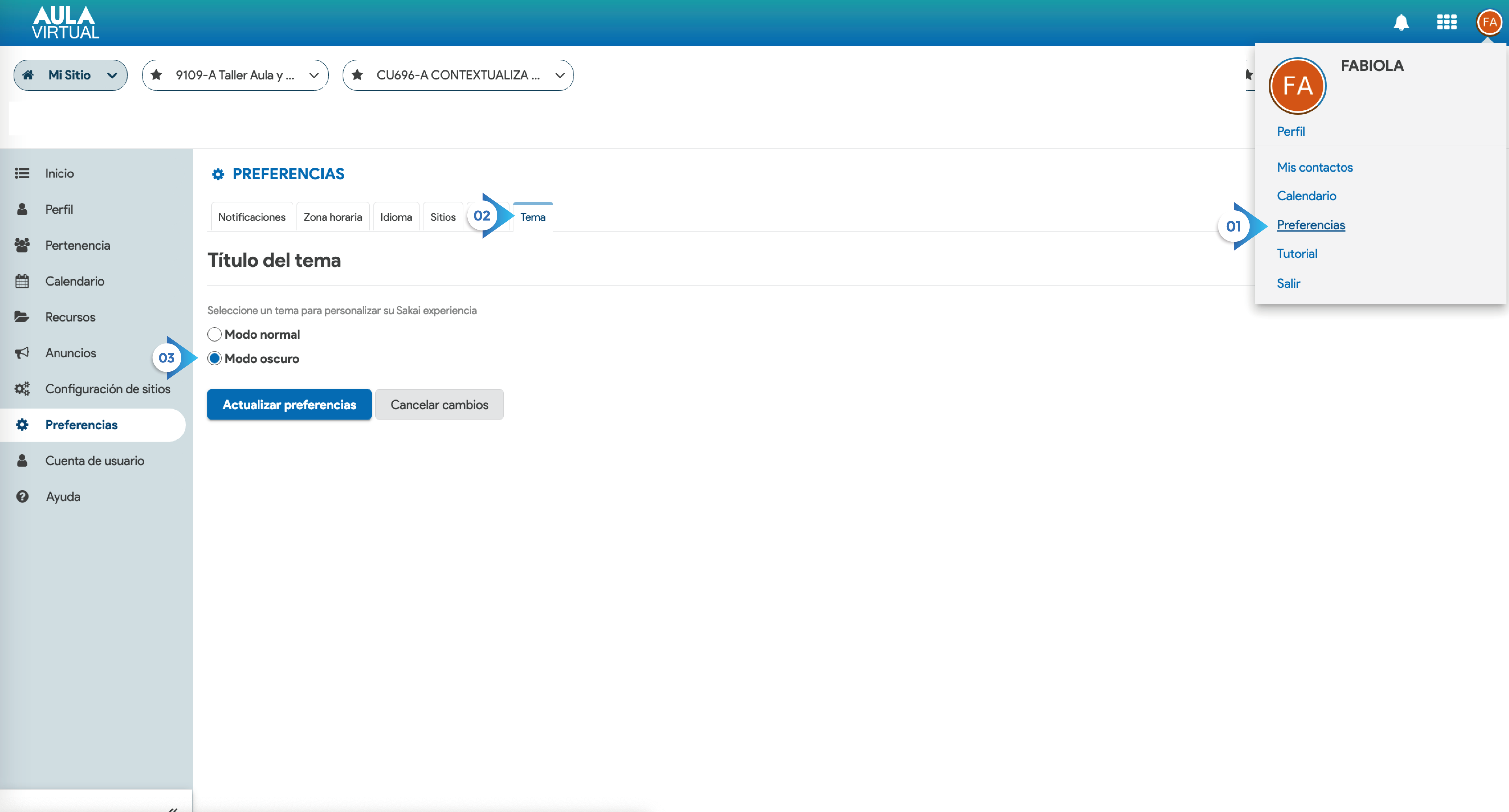This screenshot has height=812, width=1509.
Task: Click the Pertenencia group icon
Action: [22, 245]
